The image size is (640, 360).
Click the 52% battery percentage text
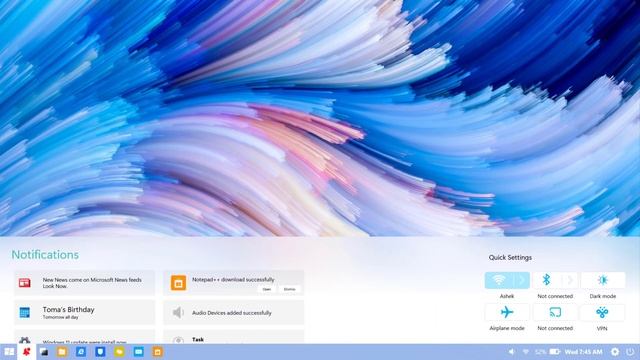pyautogui.click(x=540, y=352)
